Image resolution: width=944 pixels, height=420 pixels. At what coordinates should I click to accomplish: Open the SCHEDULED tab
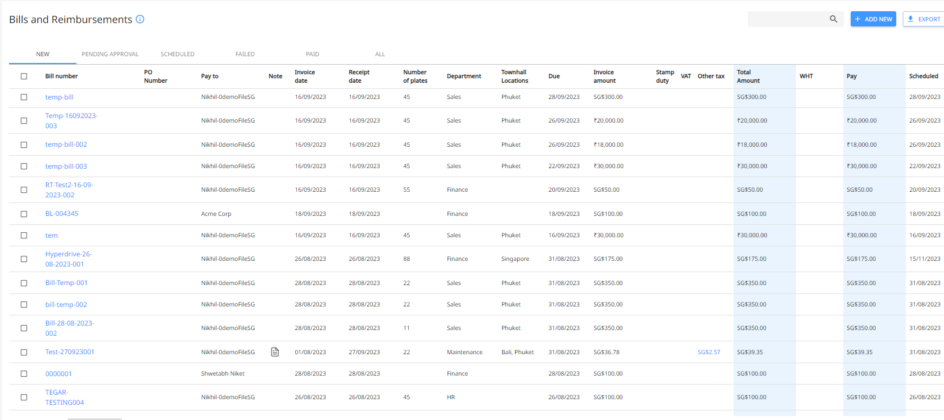tap(178, 54)
